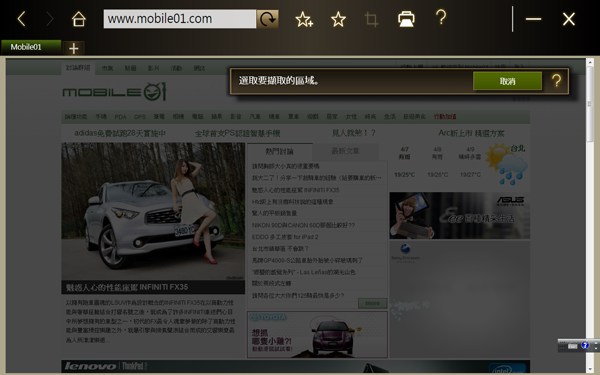Open help icon in capture prompt bar
The image size is (600, 375).
pos(556,80)
